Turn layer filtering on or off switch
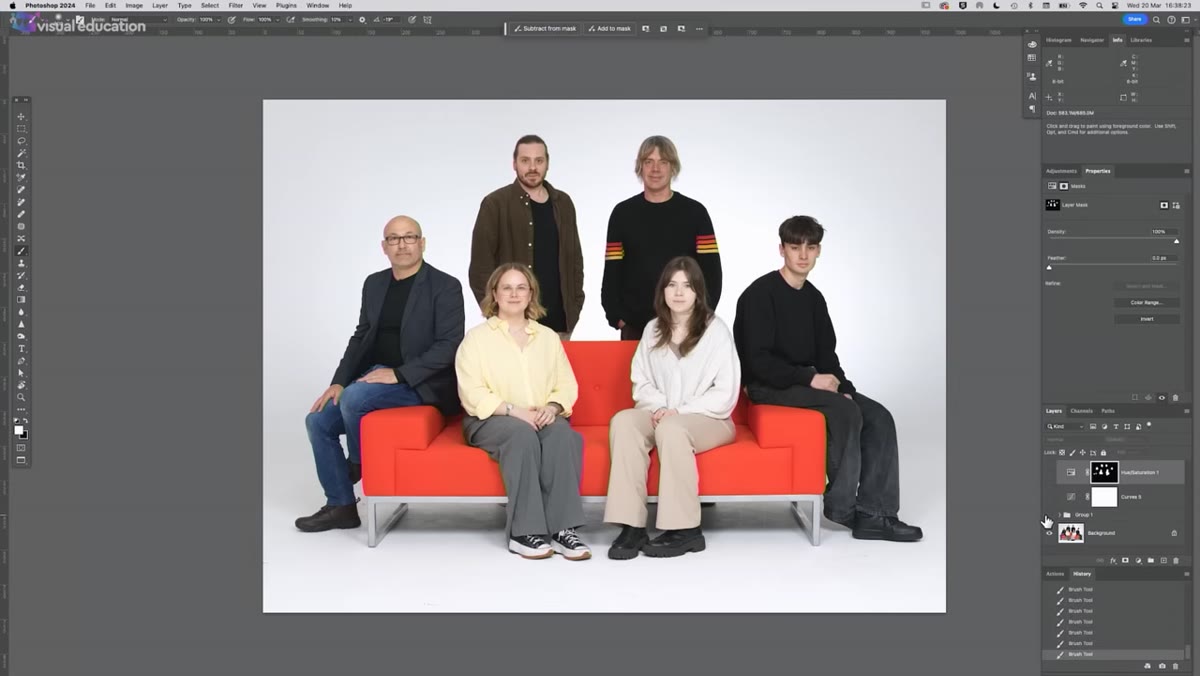1200x676 pixels. 1149,425
